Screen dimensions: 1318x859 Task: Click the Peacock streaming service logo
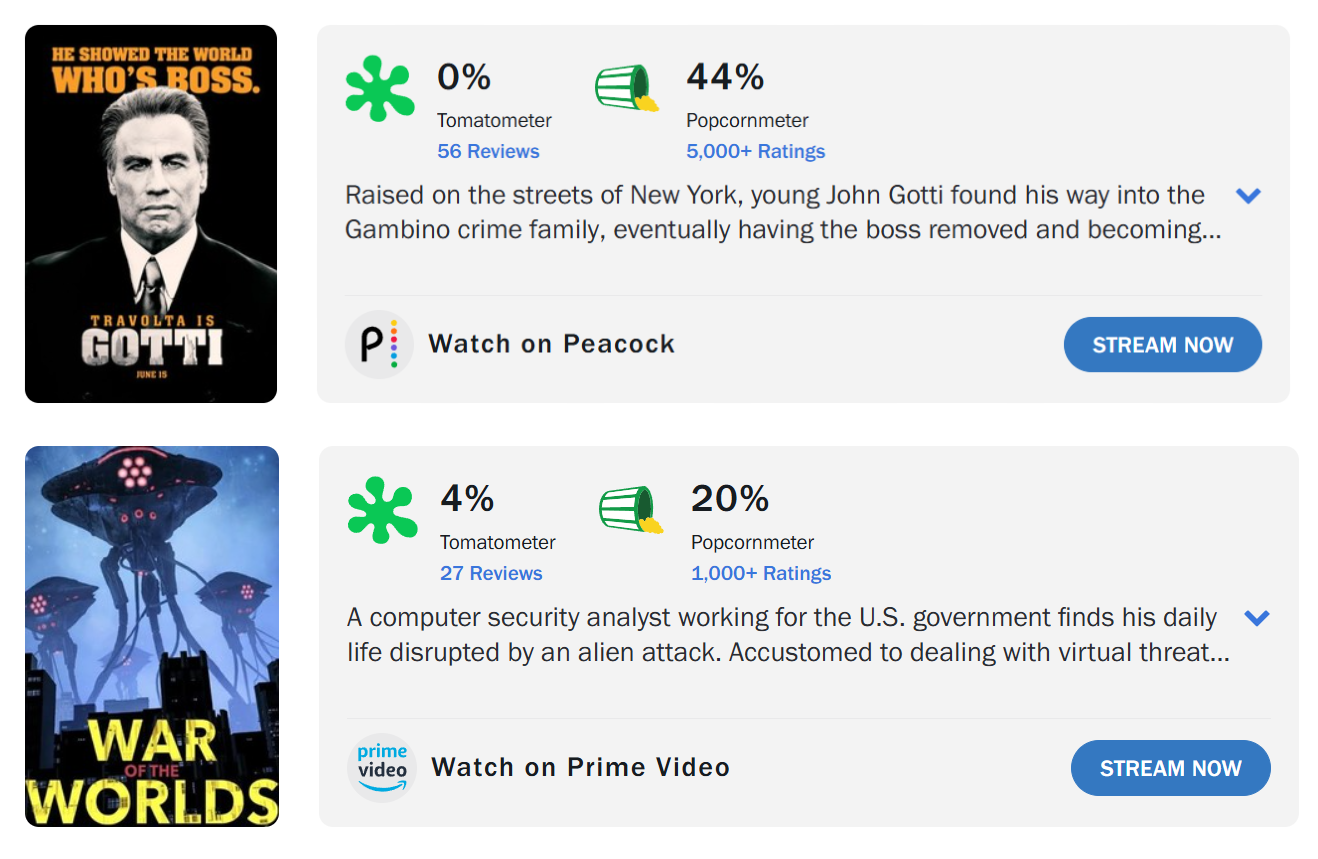379,344
